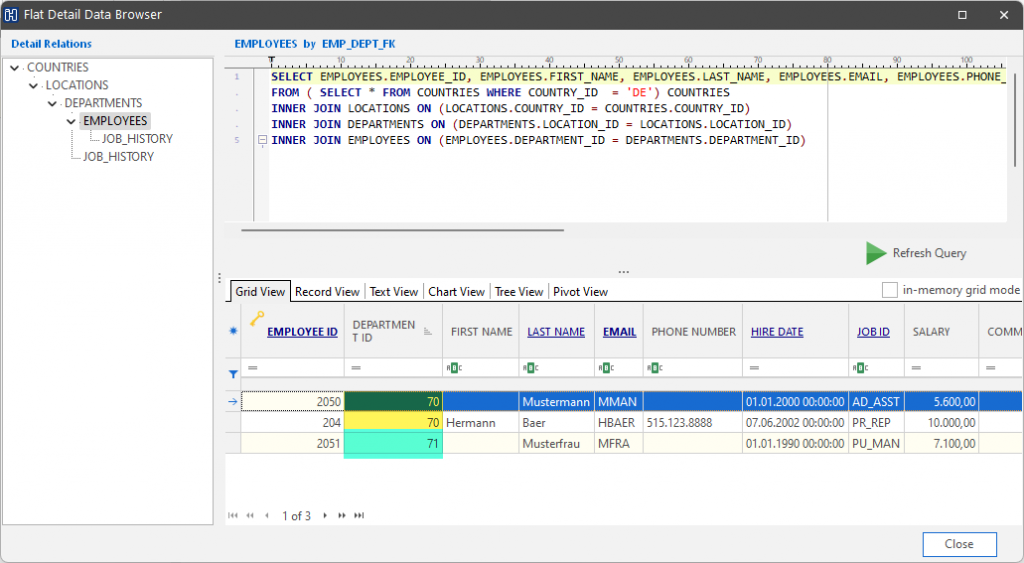Switch to the Record View tab
1024x563 pixels.
[327, 292]
